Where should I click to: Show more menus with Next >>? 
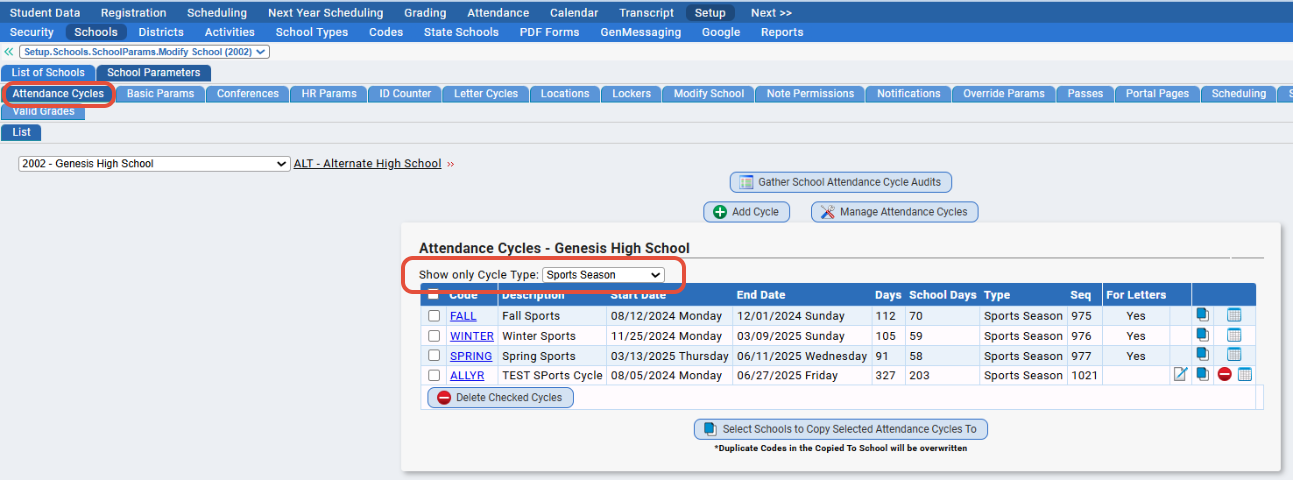771,13
